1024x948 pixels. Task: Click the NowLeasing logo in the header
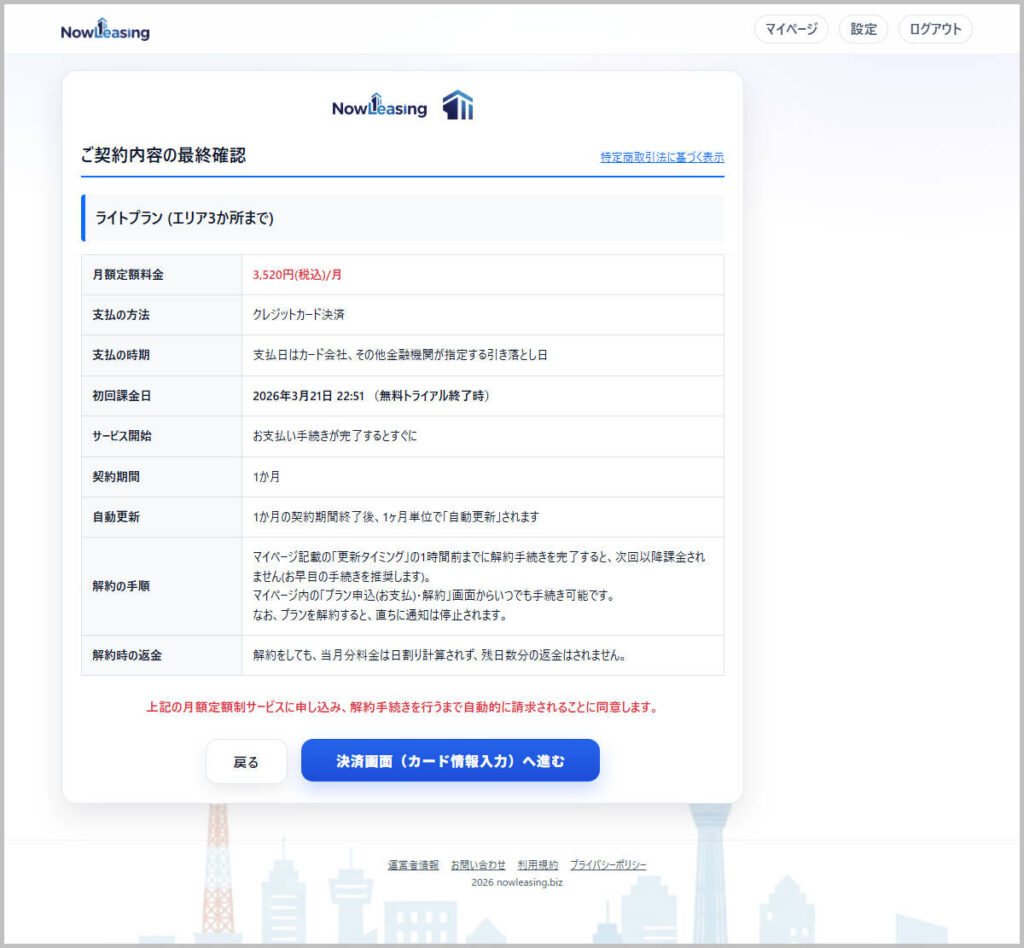click(105, 30)
